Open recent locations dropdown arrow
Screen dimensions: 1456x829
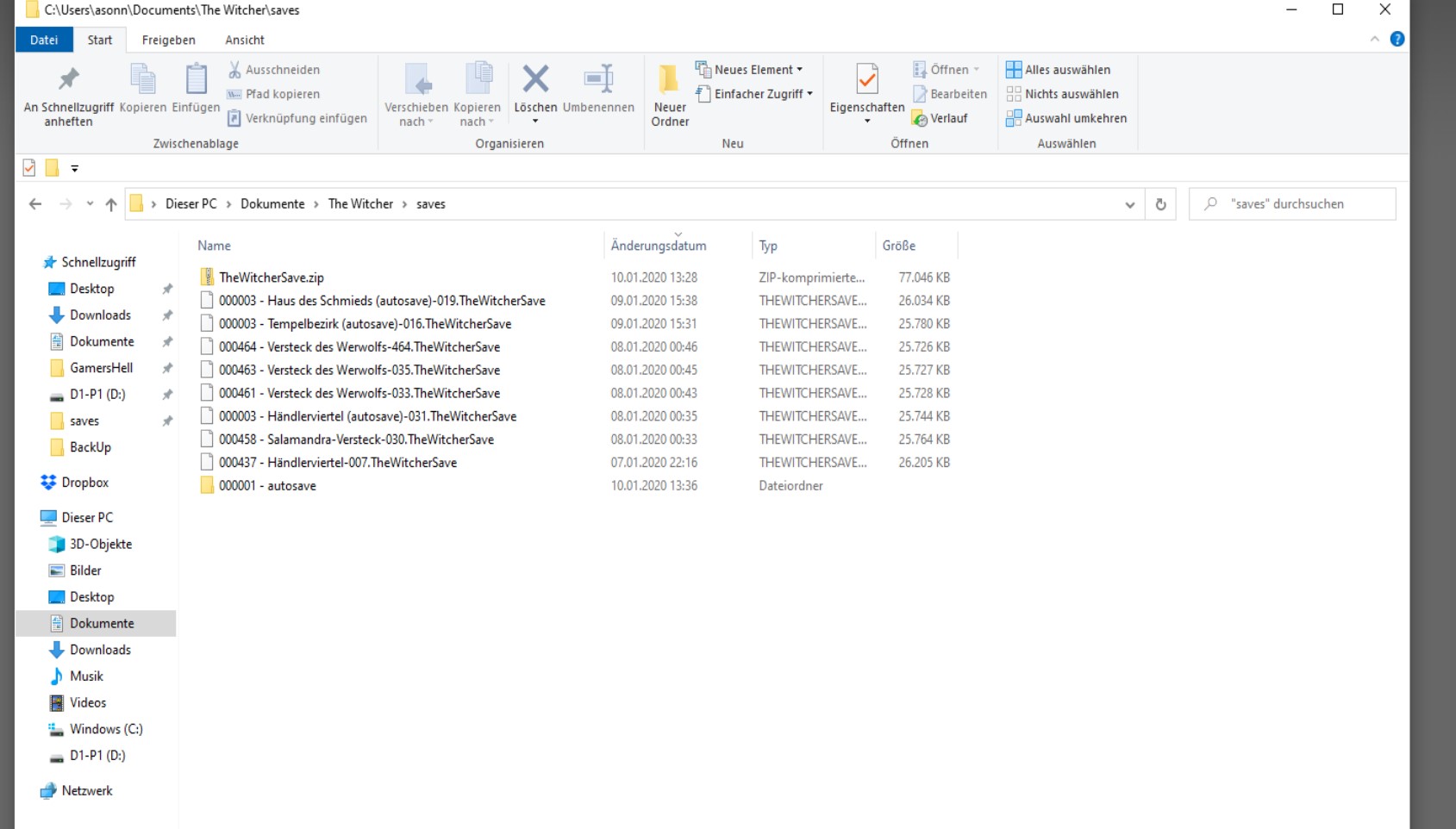pyautogui.click(x=90, y=204)
